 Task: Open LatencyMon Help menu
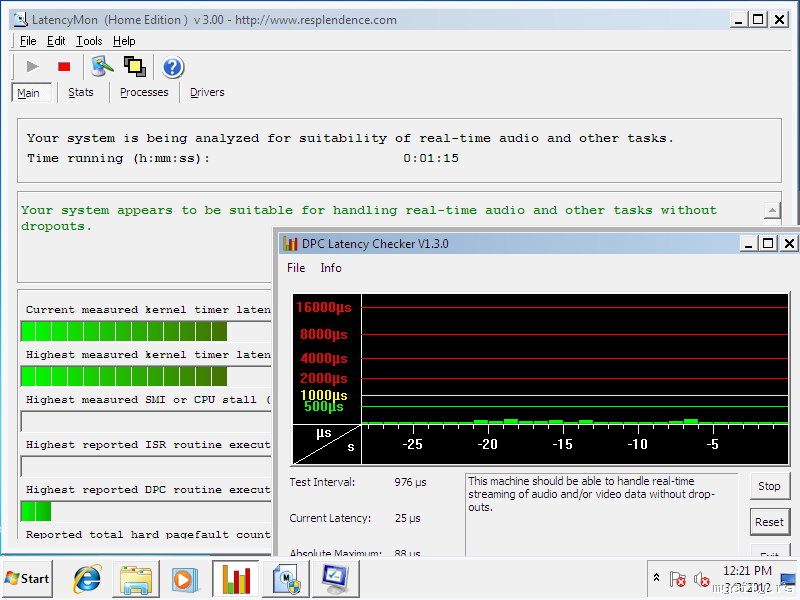[124, 41]
